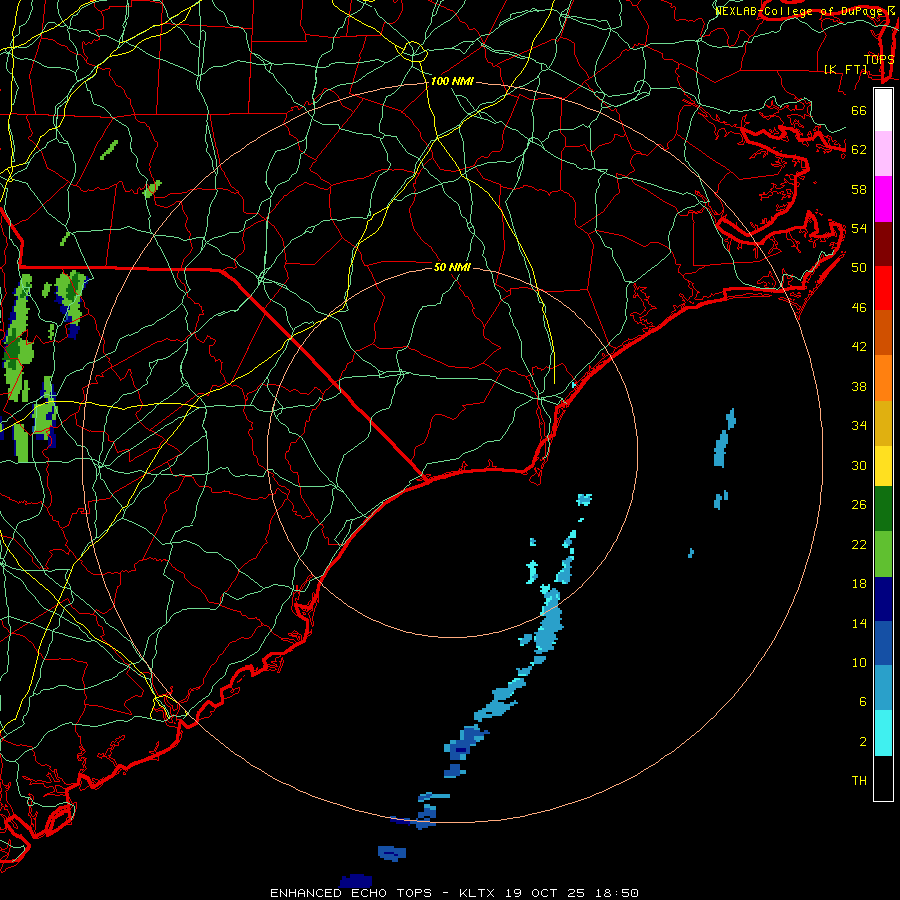Click the bright orange legend swatch
Screen dimensions: 900x900
(x=883, y=378)
